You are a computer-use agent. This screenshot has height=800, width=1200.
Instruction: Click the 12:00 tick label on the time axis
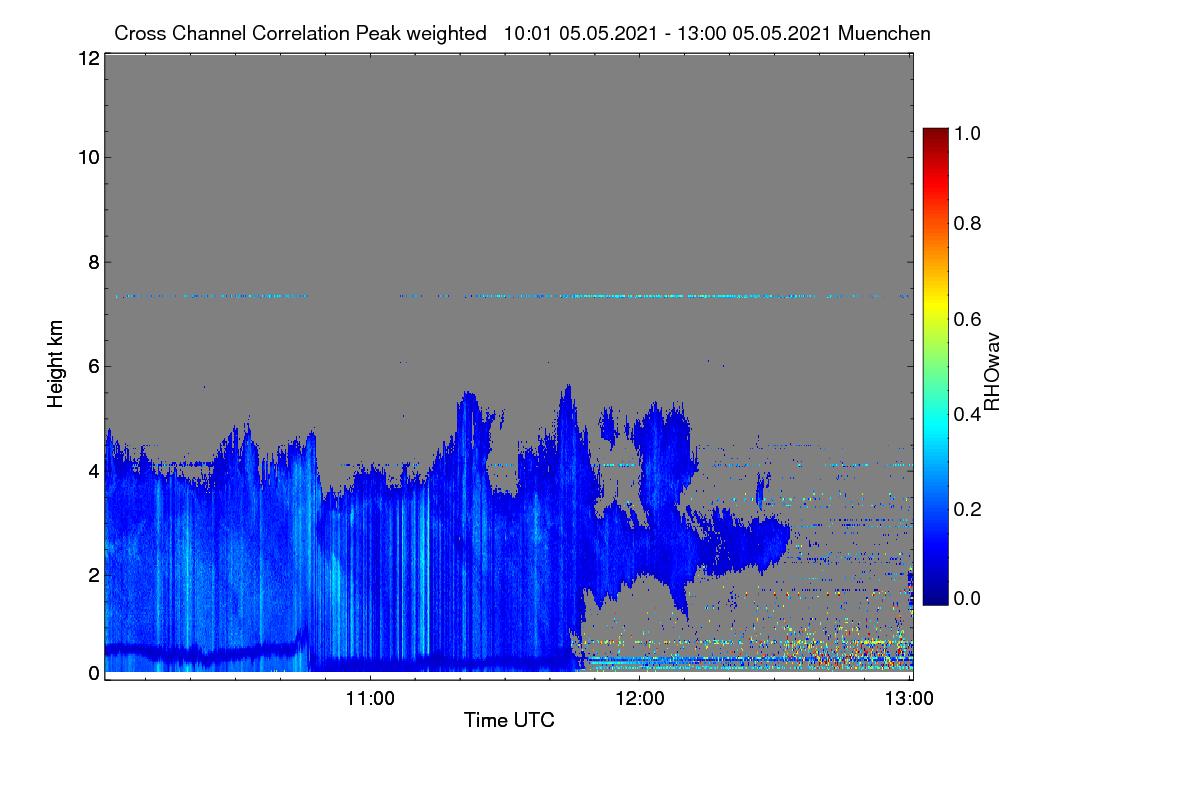pyautogui.click(x=640, y=697)
